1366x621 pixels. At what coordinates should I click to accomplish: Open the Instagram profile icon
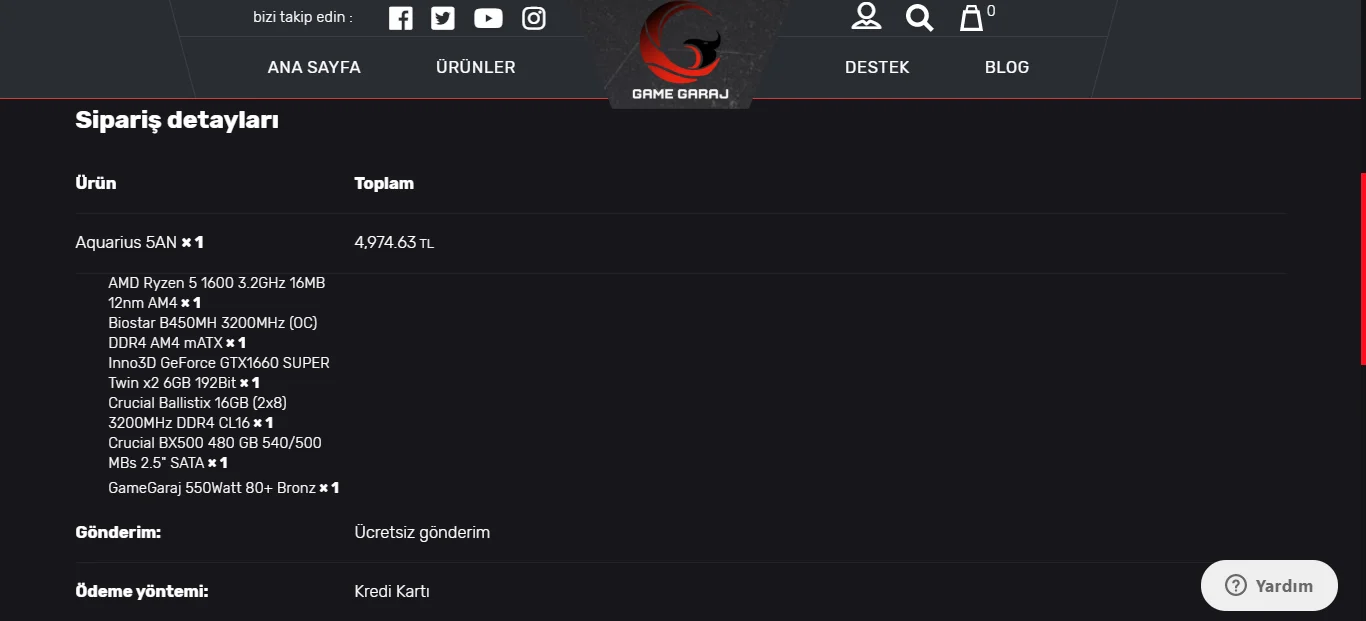[x=534, y=18]
